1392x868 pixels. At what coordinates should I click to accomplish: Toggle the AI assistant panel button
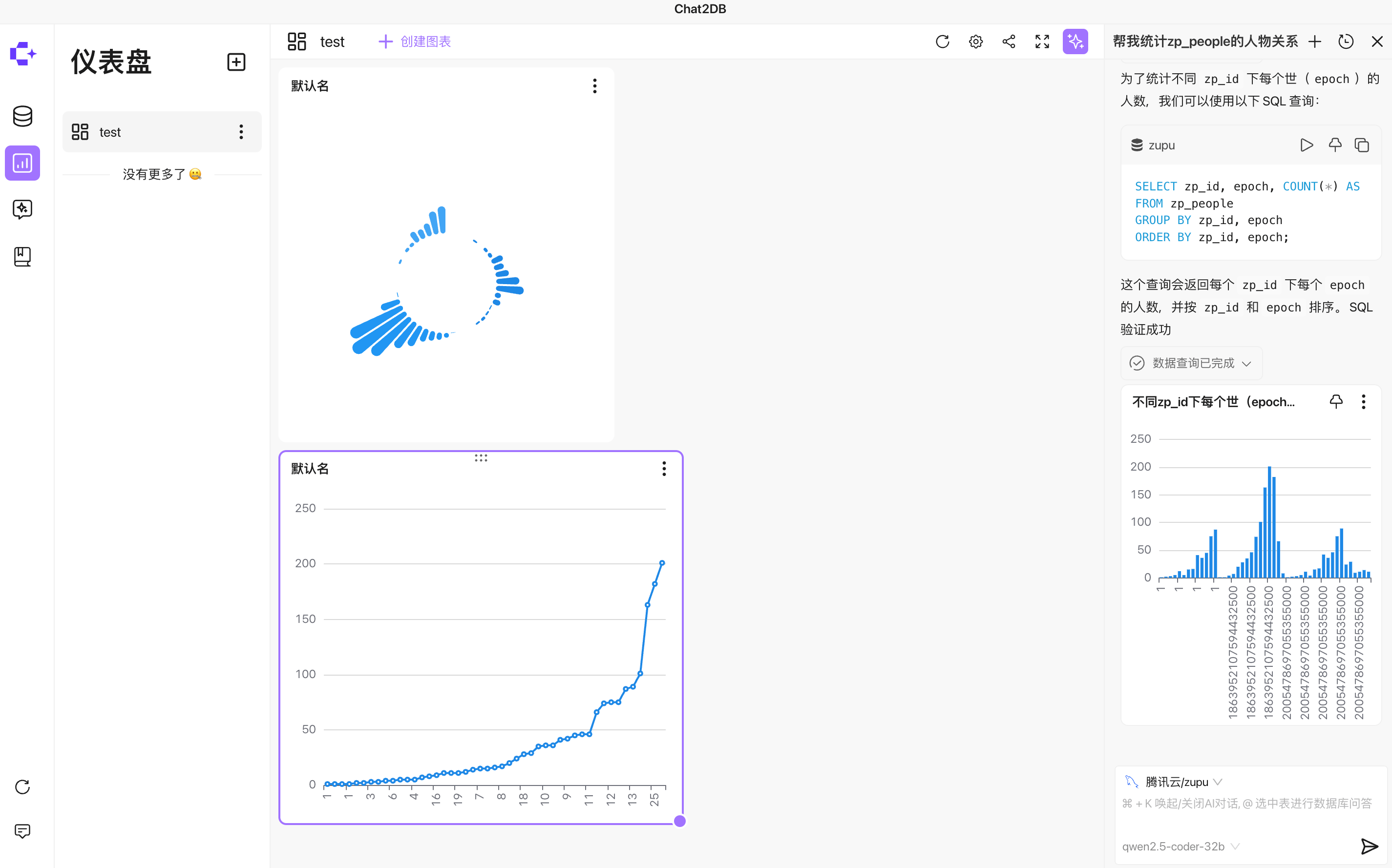pos(1075,41)
